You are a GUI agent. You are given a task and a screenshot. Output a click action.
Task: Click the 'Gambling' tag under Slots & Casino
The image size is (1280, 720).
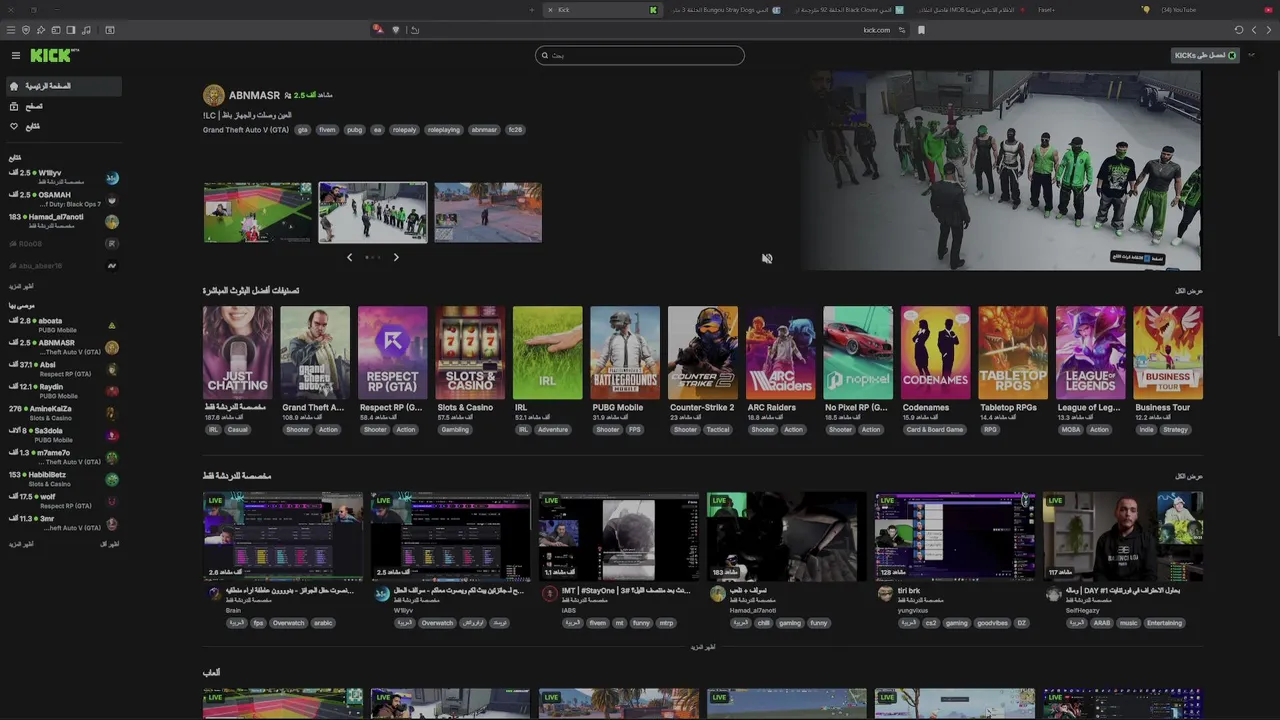[455, 430]
